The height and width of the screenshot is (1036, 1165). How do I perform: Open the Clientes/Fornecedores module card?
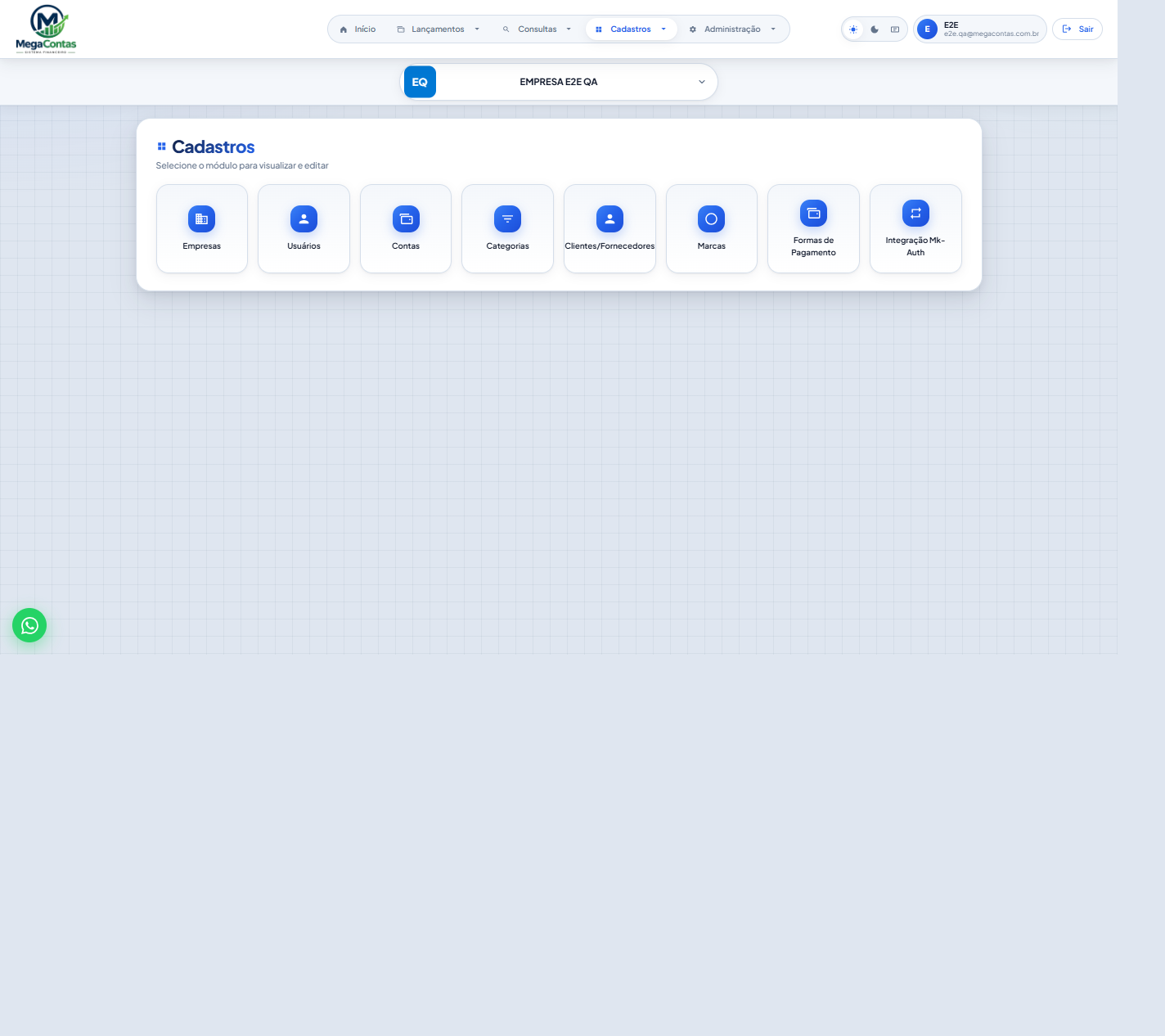tap(609, 228)
